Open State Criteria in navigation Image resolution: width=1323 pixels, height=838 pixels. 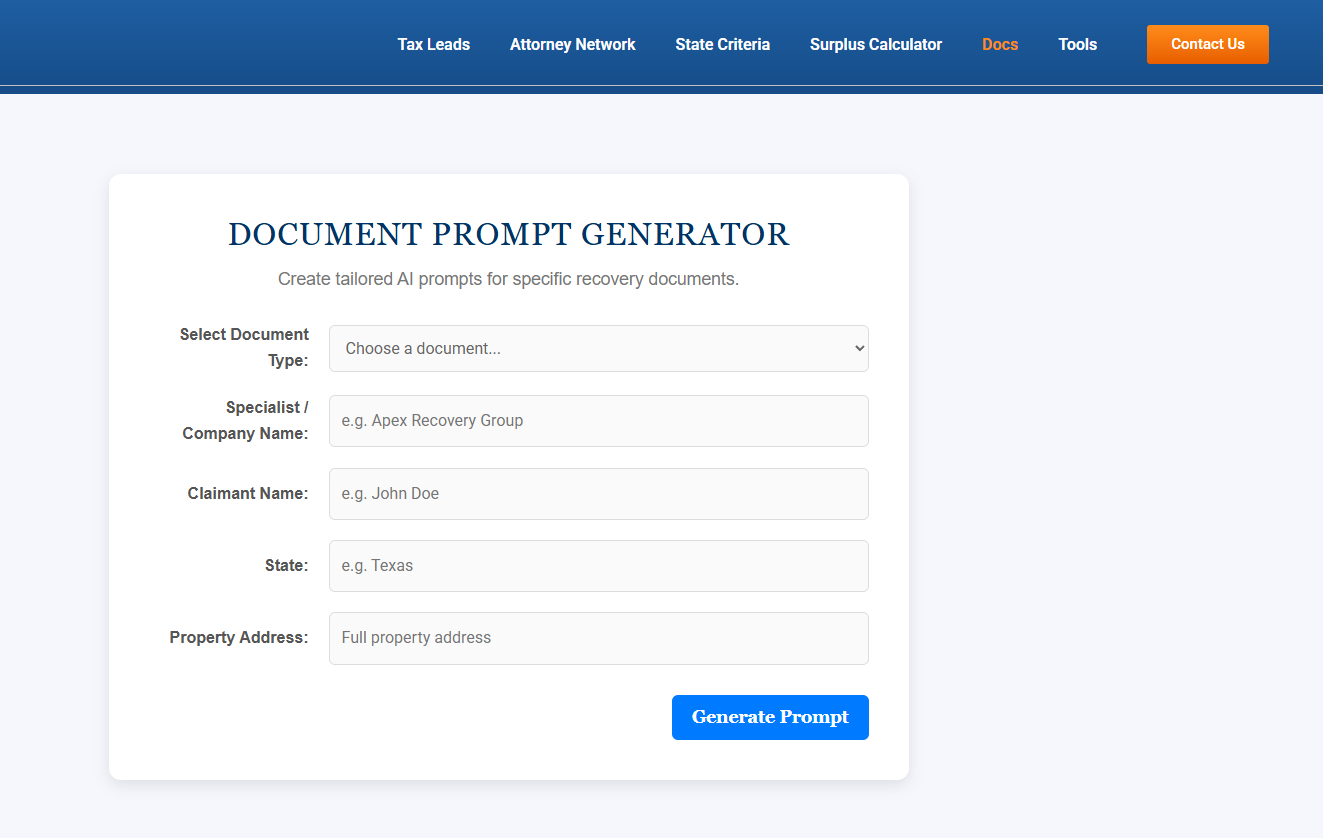click(722, 44)
